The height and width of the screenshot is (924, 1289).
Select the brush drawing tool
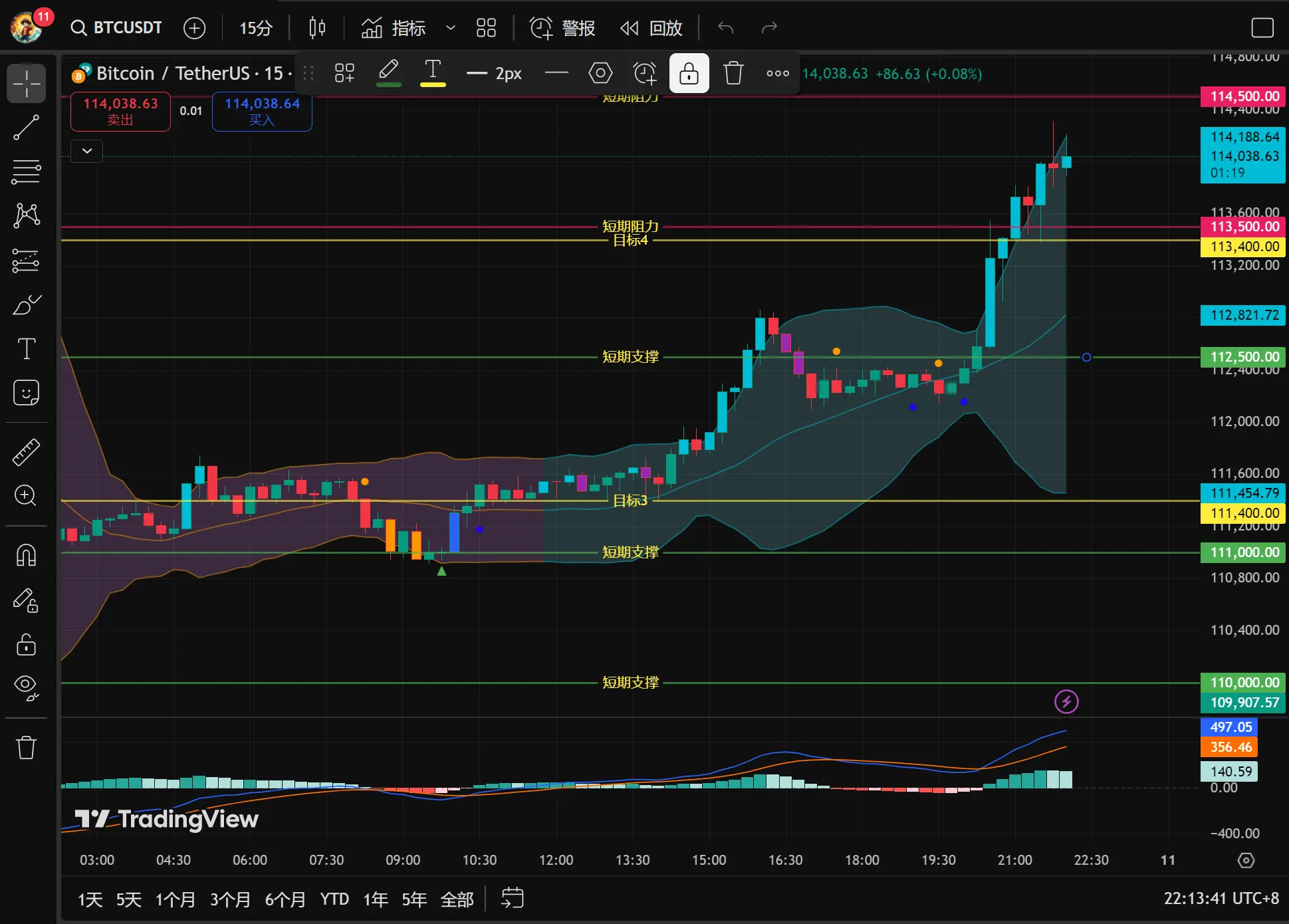click(x=27, y=304)
